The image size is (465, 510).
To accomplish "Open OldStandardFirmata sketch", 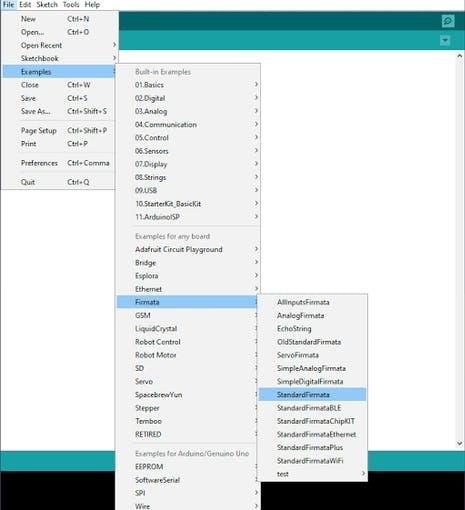I will 313,342.
